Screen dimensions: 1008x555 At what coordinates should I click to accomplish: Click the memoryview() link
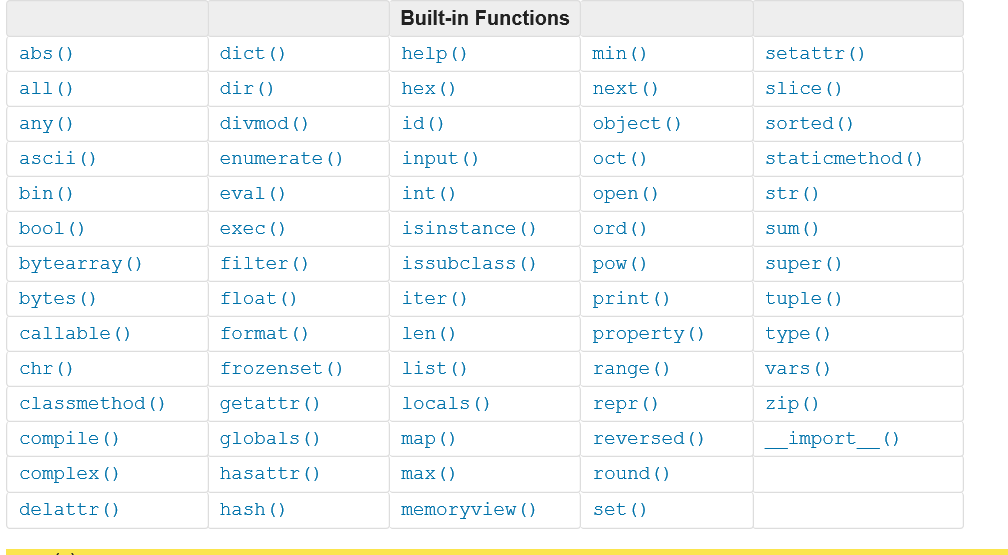[469, 509]
